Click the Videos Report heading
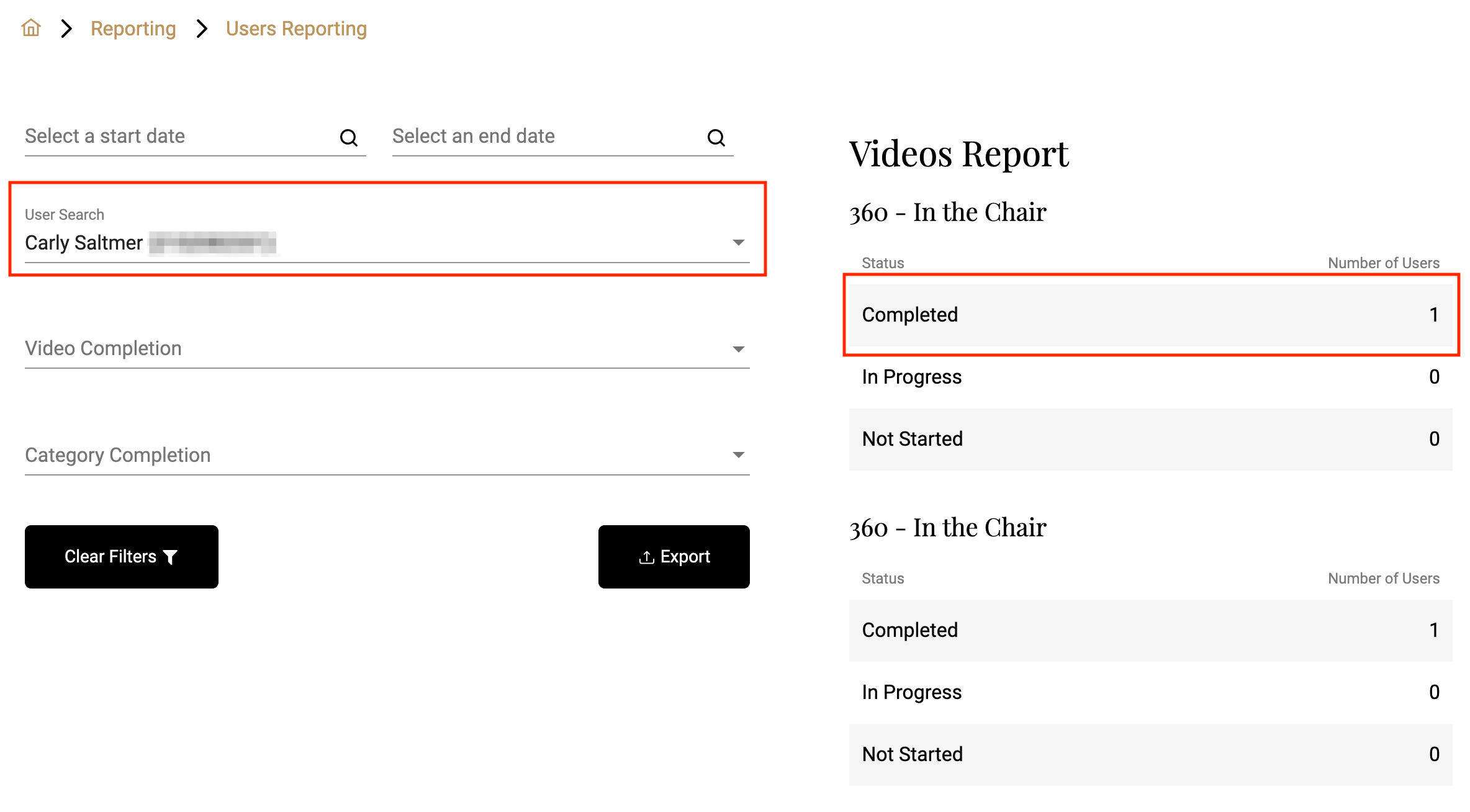Viewport: 1470px width, 812px height. point(958,153)
